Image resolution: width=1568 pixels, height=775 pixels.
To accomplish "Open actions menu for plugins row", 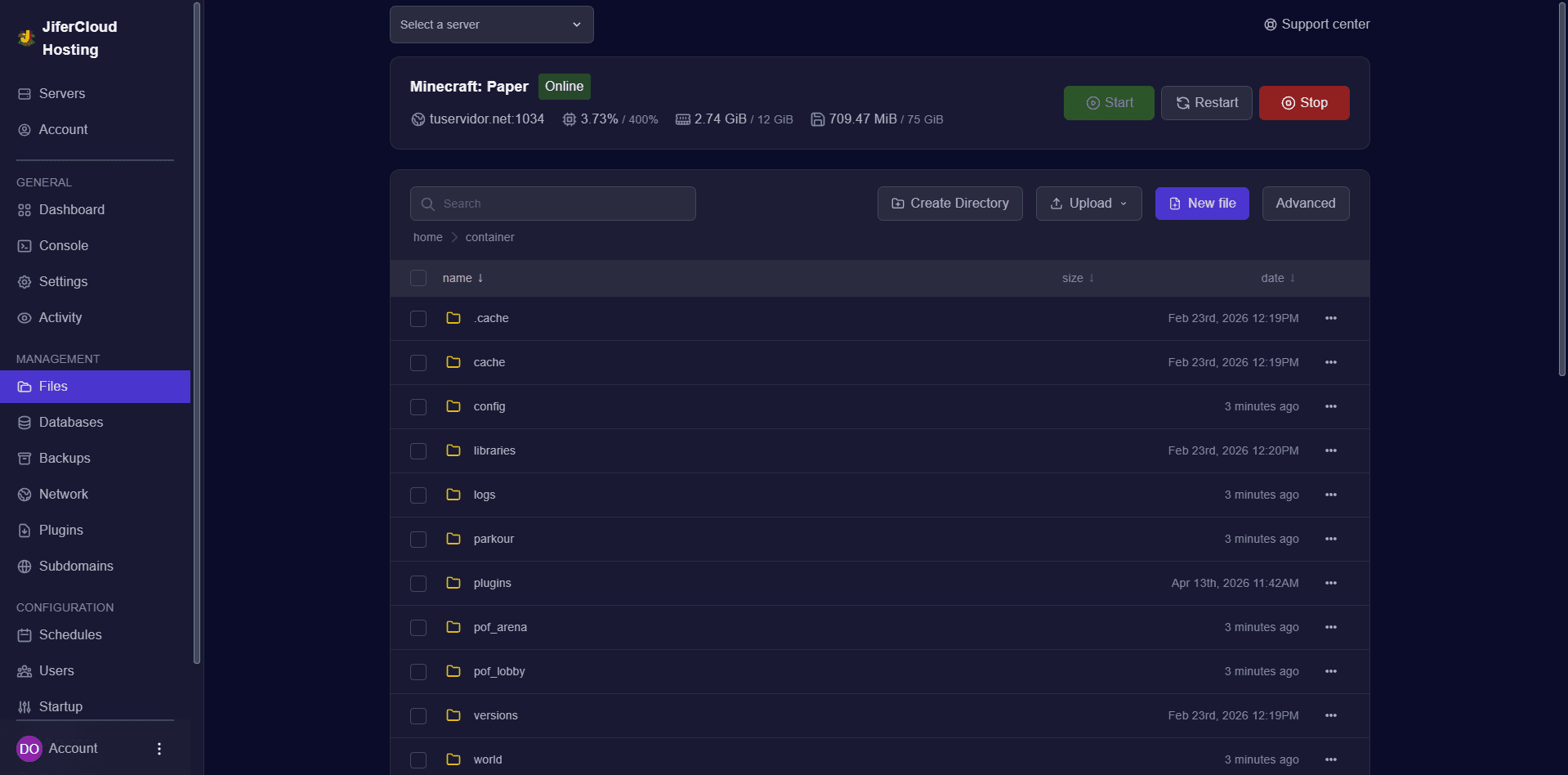I will 1331,583.
